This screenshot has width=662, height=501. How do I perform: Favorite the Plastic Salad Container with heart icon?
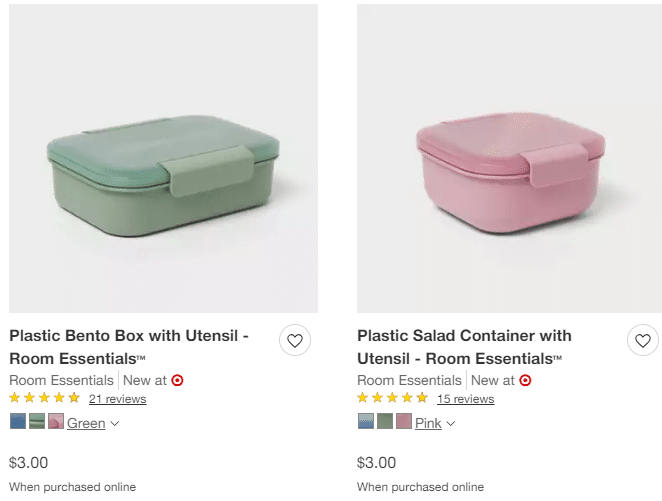click(642, 341)
